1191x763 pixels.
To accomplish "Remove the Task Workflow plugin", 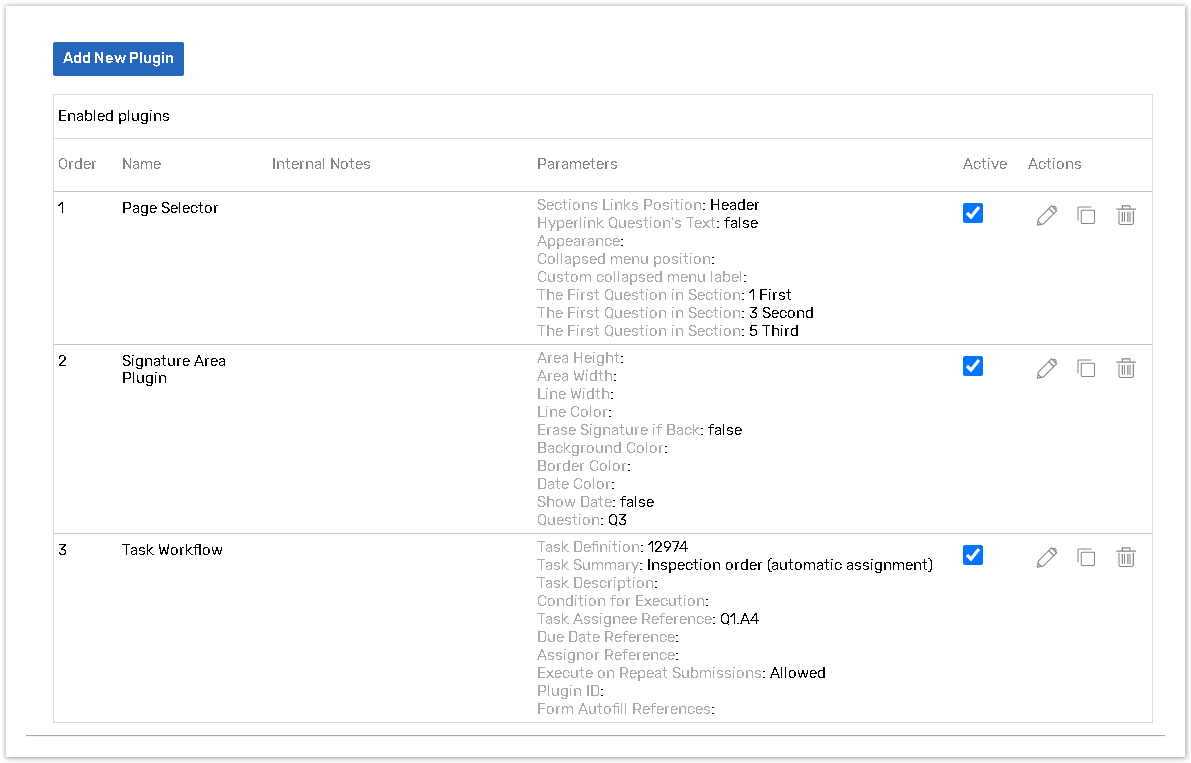I will pos(1126,557).
